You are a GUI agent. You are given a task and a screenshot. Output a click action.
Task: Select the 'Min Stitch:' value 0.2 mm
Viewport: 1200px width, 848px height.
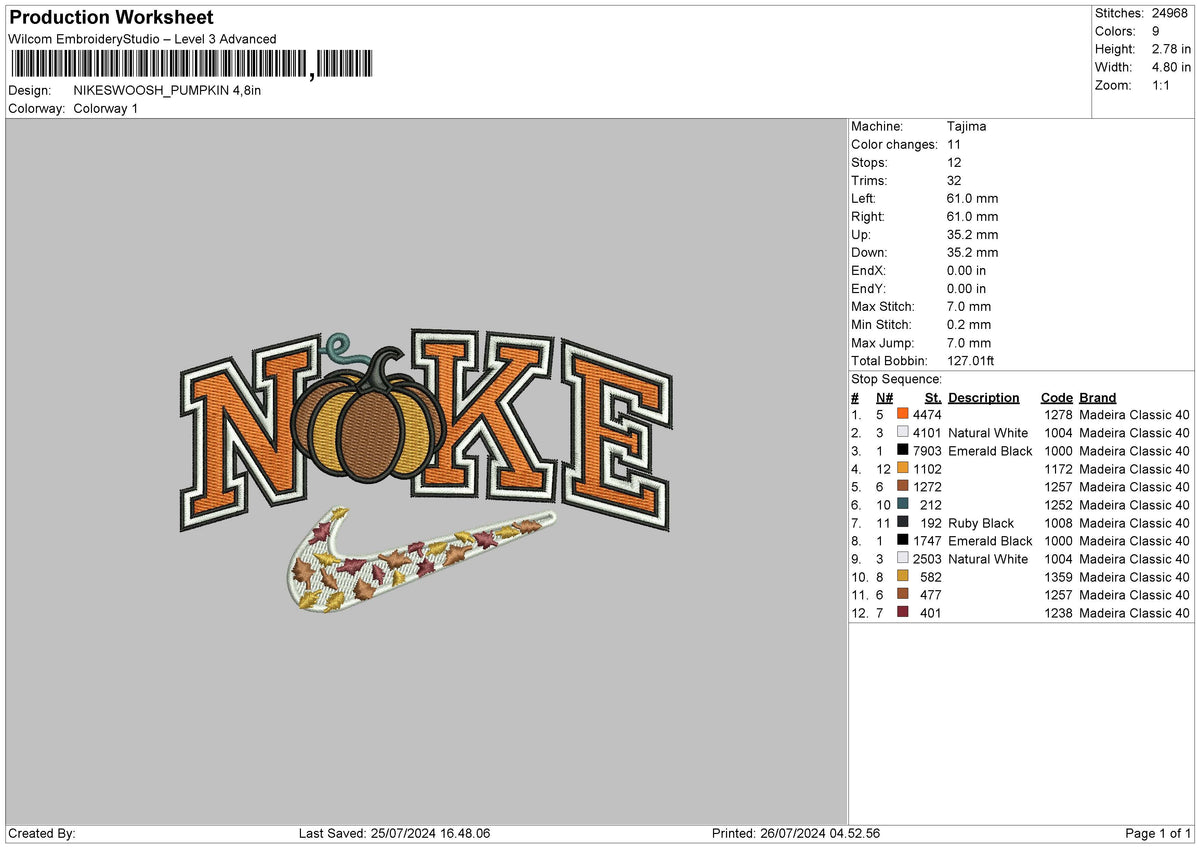point(969,325)
